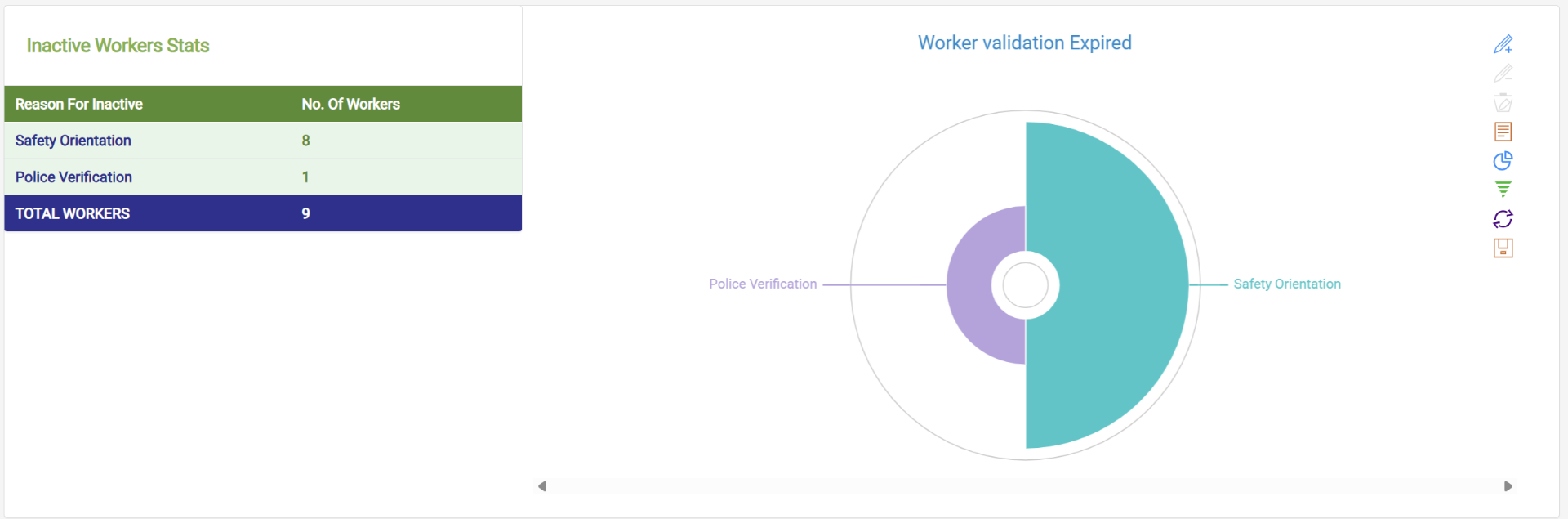Click the horizontal scrollbar track under the chart

[x=1025, y=486]
